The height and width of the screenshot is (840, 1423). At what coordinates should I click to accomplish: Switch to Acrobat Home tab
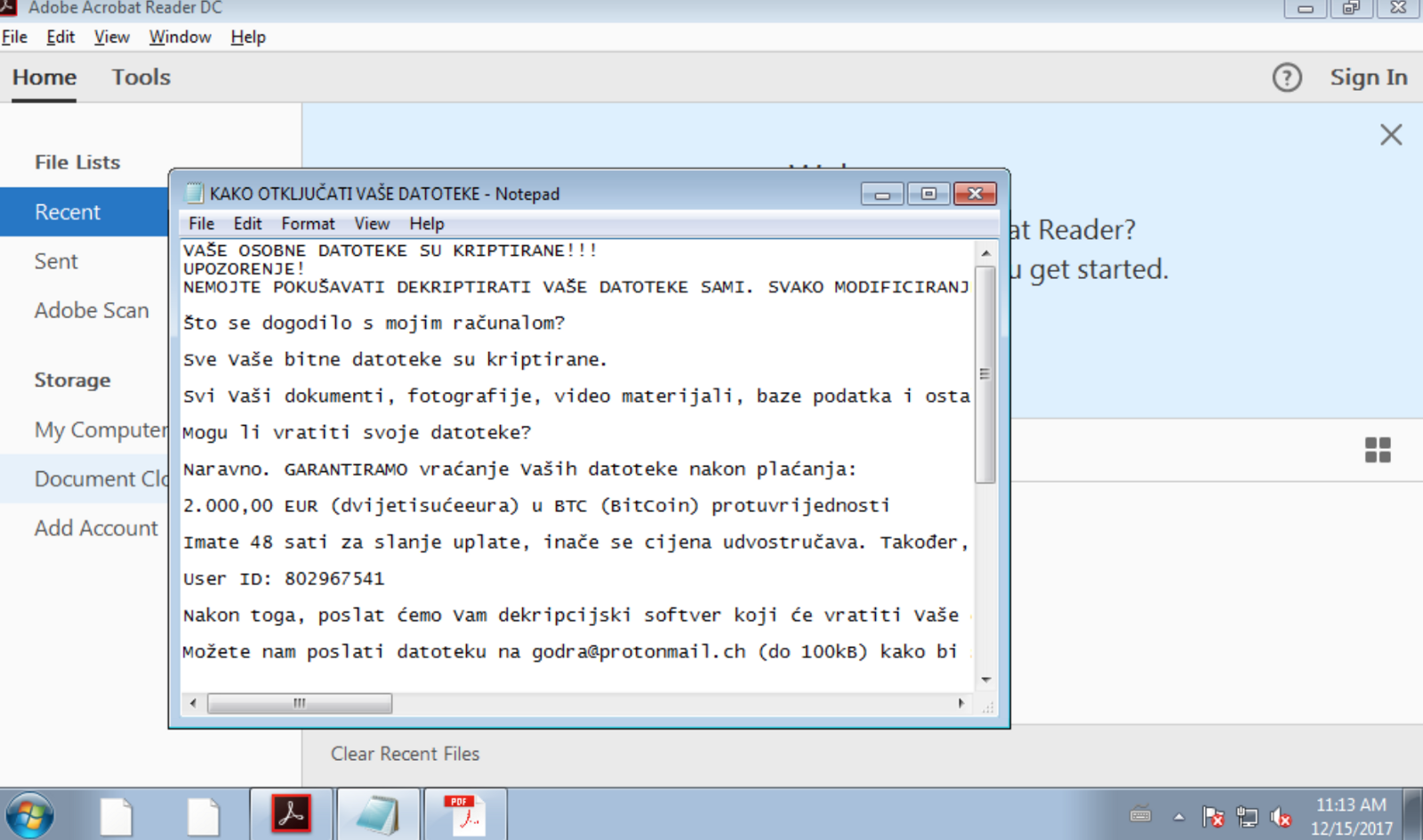[44, 77]
